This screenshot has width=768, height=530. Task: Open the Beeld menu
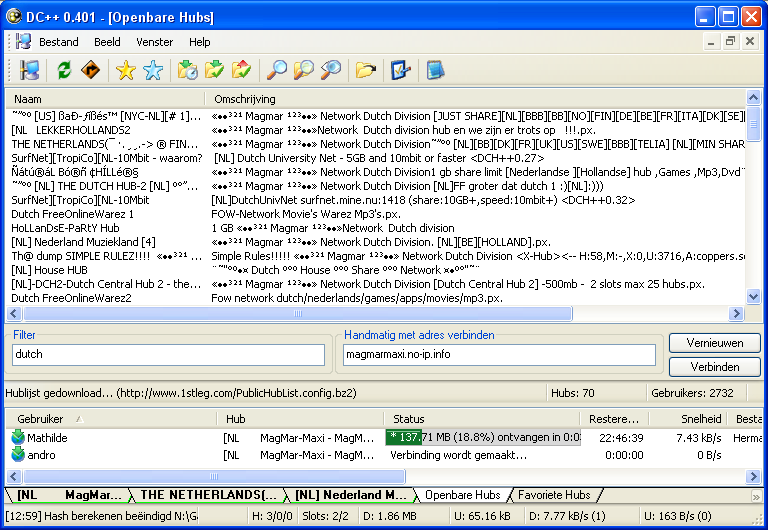[x=107, y=42]
